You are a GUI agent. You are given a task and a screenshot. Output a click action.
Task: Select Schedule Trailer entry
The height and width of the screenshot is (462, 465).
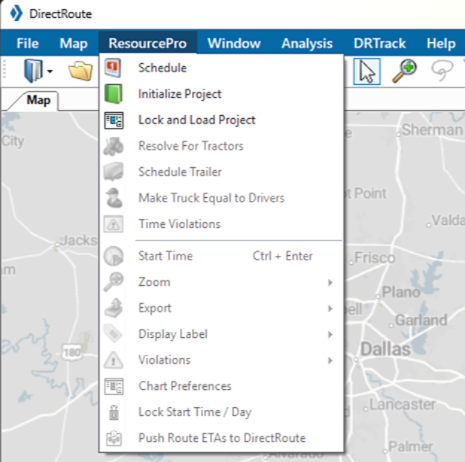tap(222, 172)
